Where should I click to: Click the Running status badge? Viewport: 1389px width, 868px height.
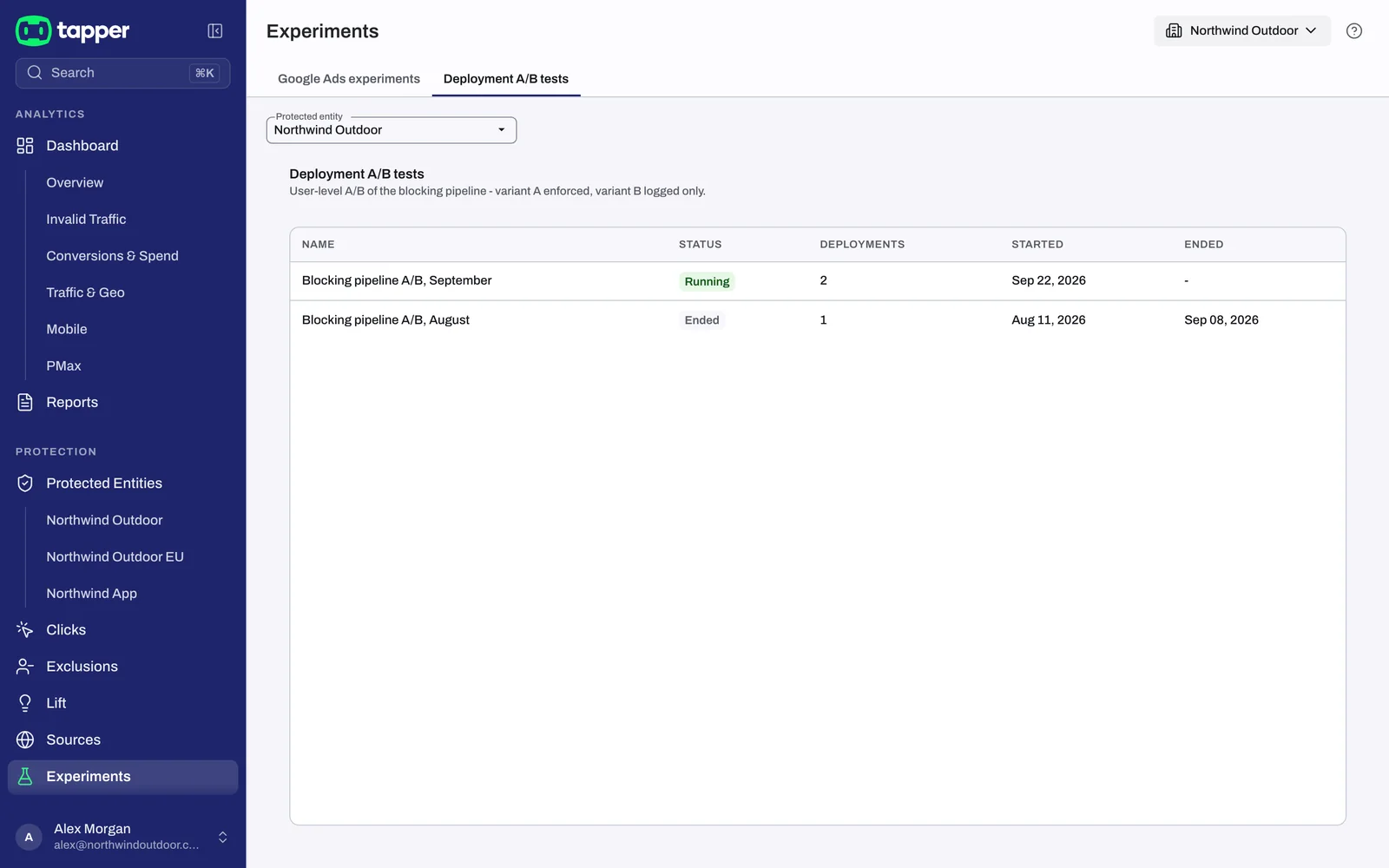coord(707,281)
